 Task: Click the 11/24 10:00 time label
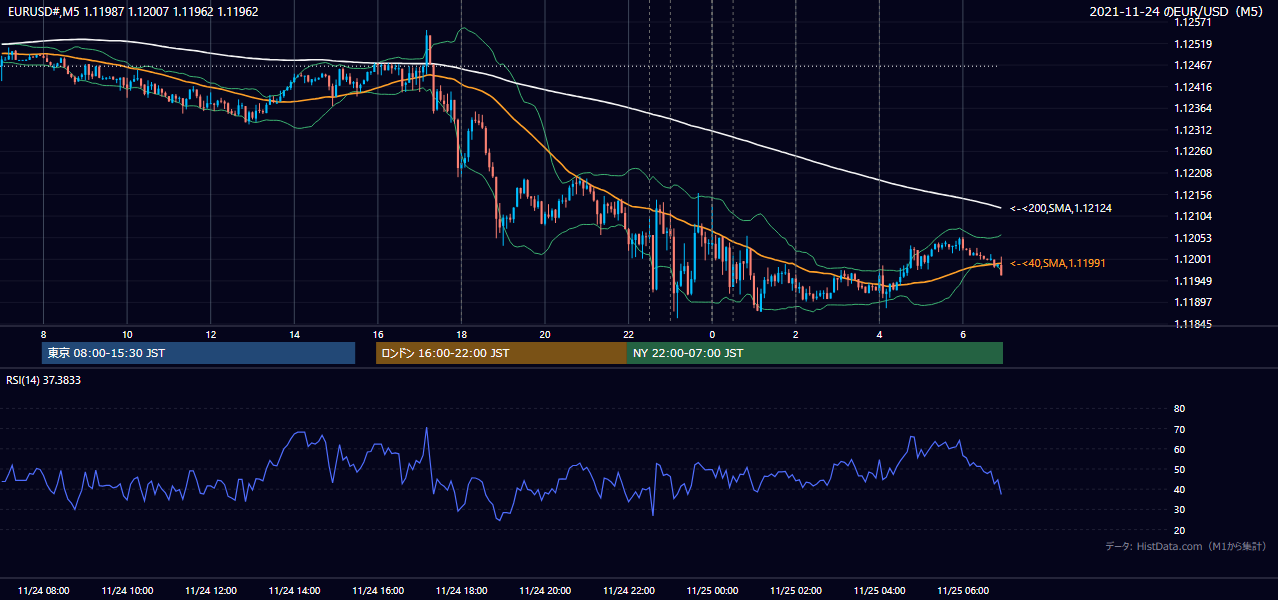pyautogui.click(x=127, y=591)
